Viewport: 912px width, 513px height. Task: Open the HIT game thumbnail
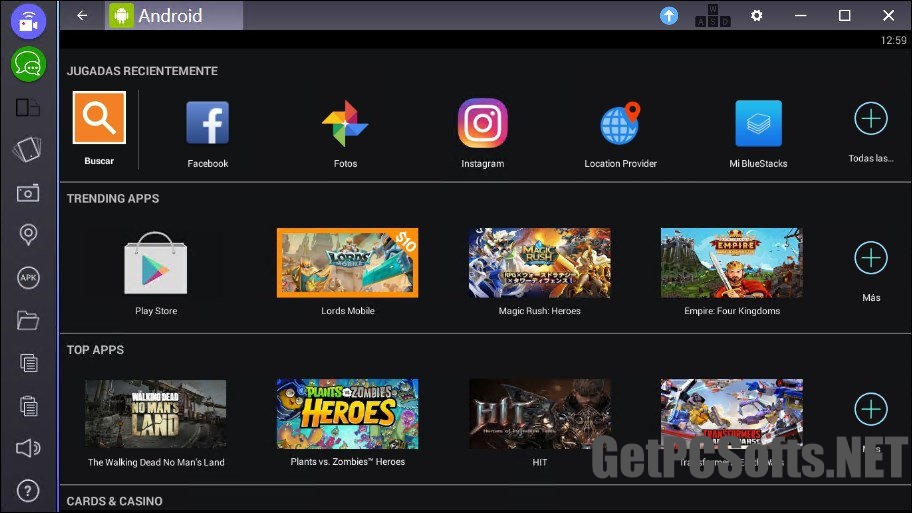(540, 414)
